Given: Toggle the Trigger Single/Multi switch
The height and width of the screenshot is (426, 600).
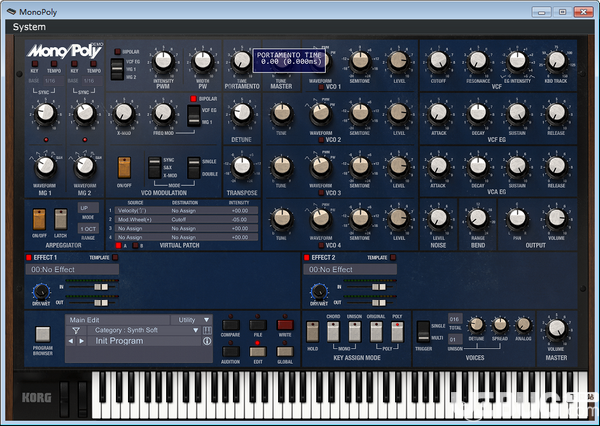Looking at the screenshot, I should pyautogui.click(x=423, y=331).
